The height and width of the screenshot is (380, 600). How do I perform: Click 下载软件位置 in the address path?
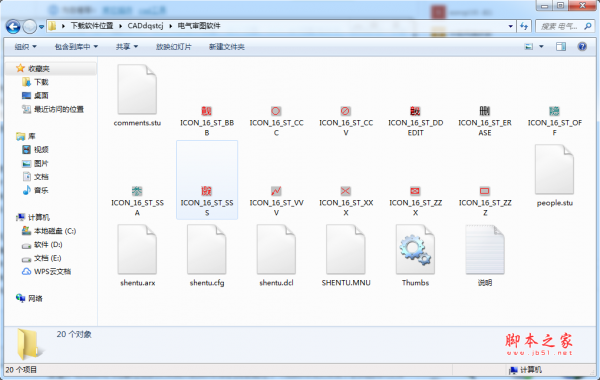pos(92,26)
